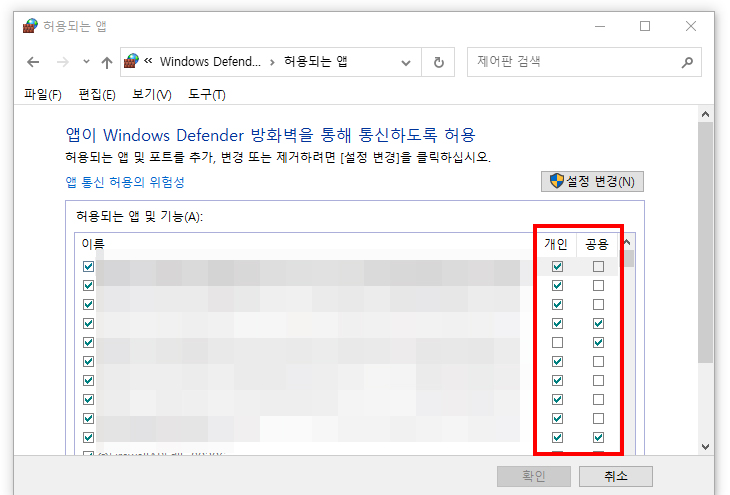Minimize the 허용되는 앱 window
The image size is (730, 495).
point(600,26)
